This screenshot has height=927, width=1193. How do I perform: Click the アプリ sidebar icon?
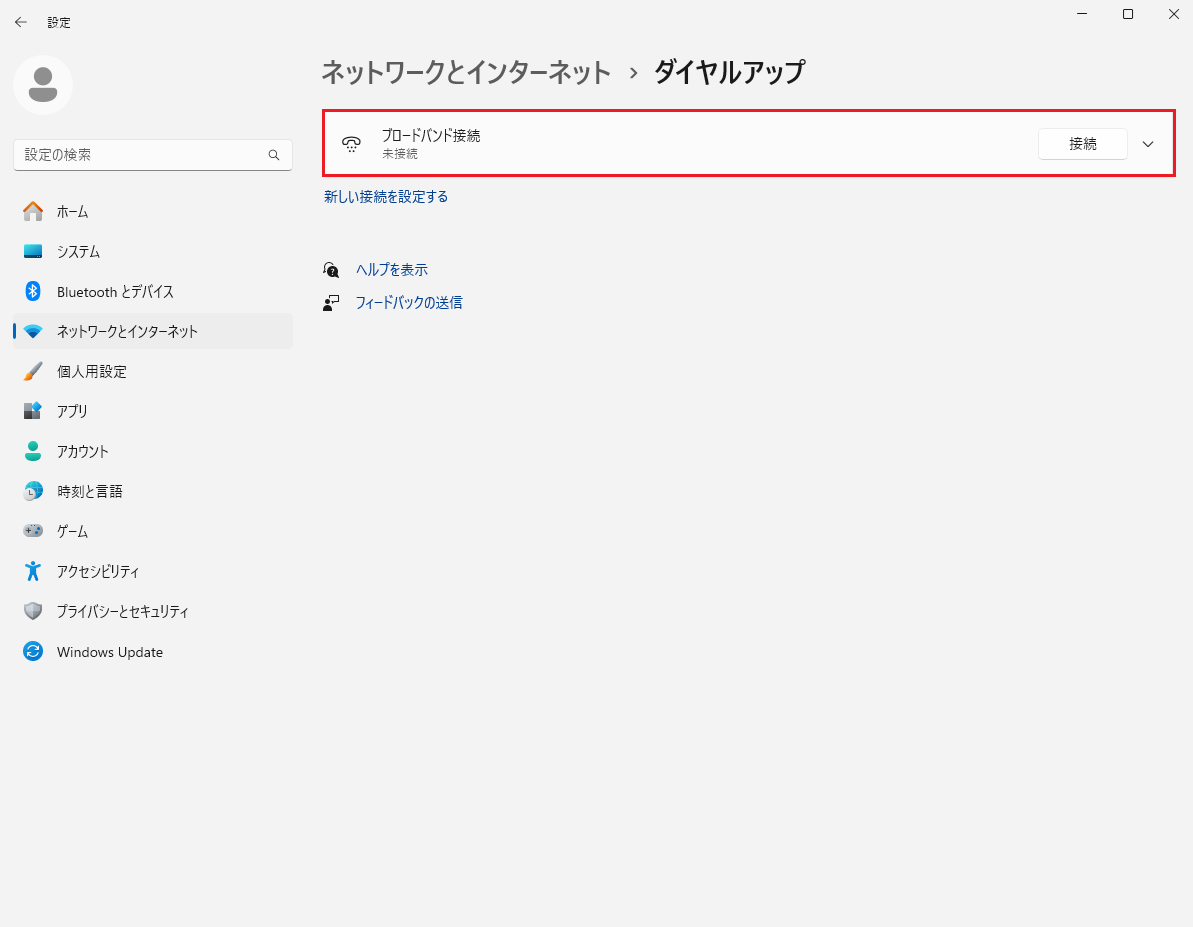coord(31,411)
